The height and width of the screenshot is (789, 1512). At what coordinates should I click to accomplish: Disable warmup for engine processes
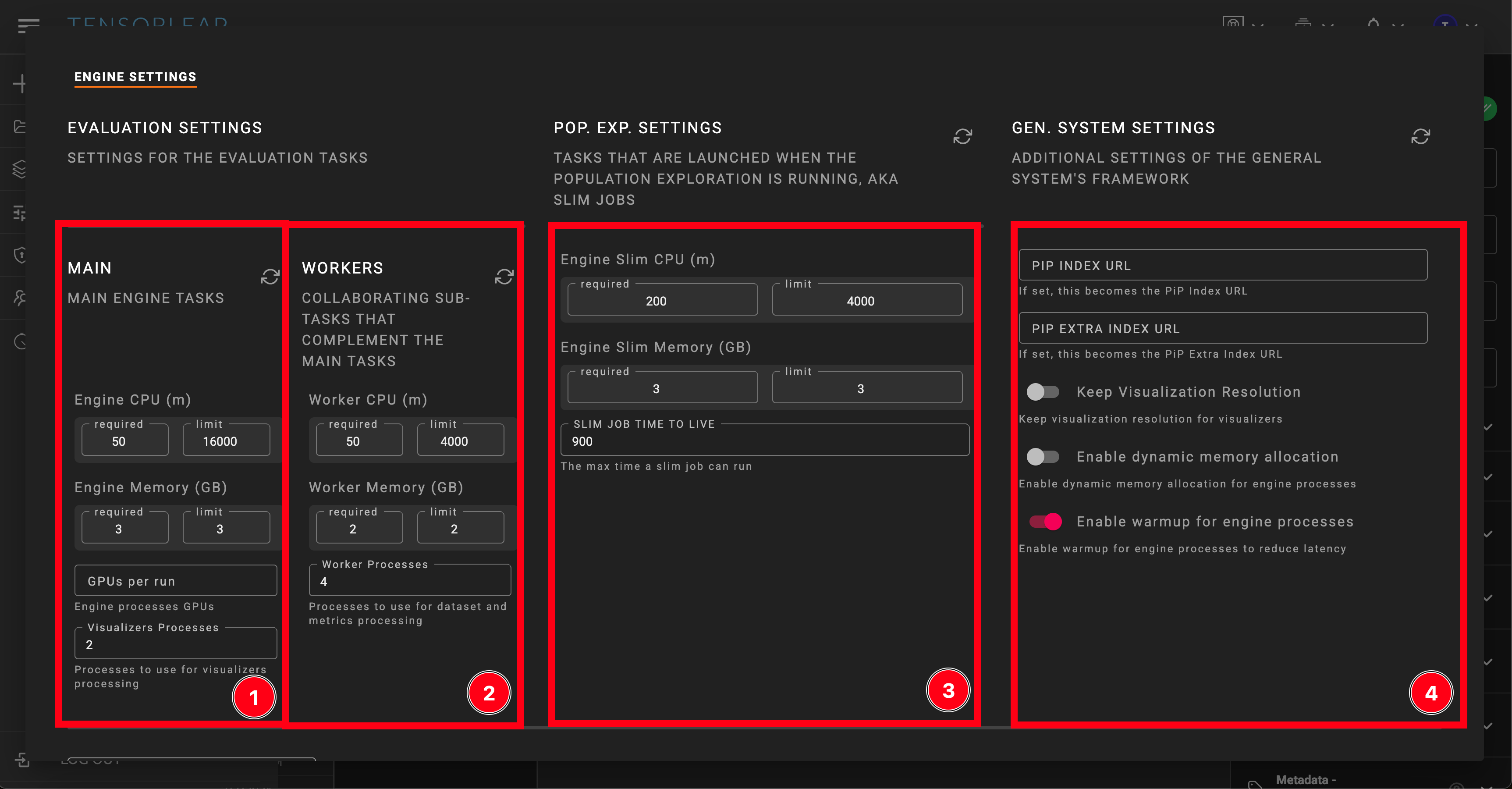[x=1045, y=521]
